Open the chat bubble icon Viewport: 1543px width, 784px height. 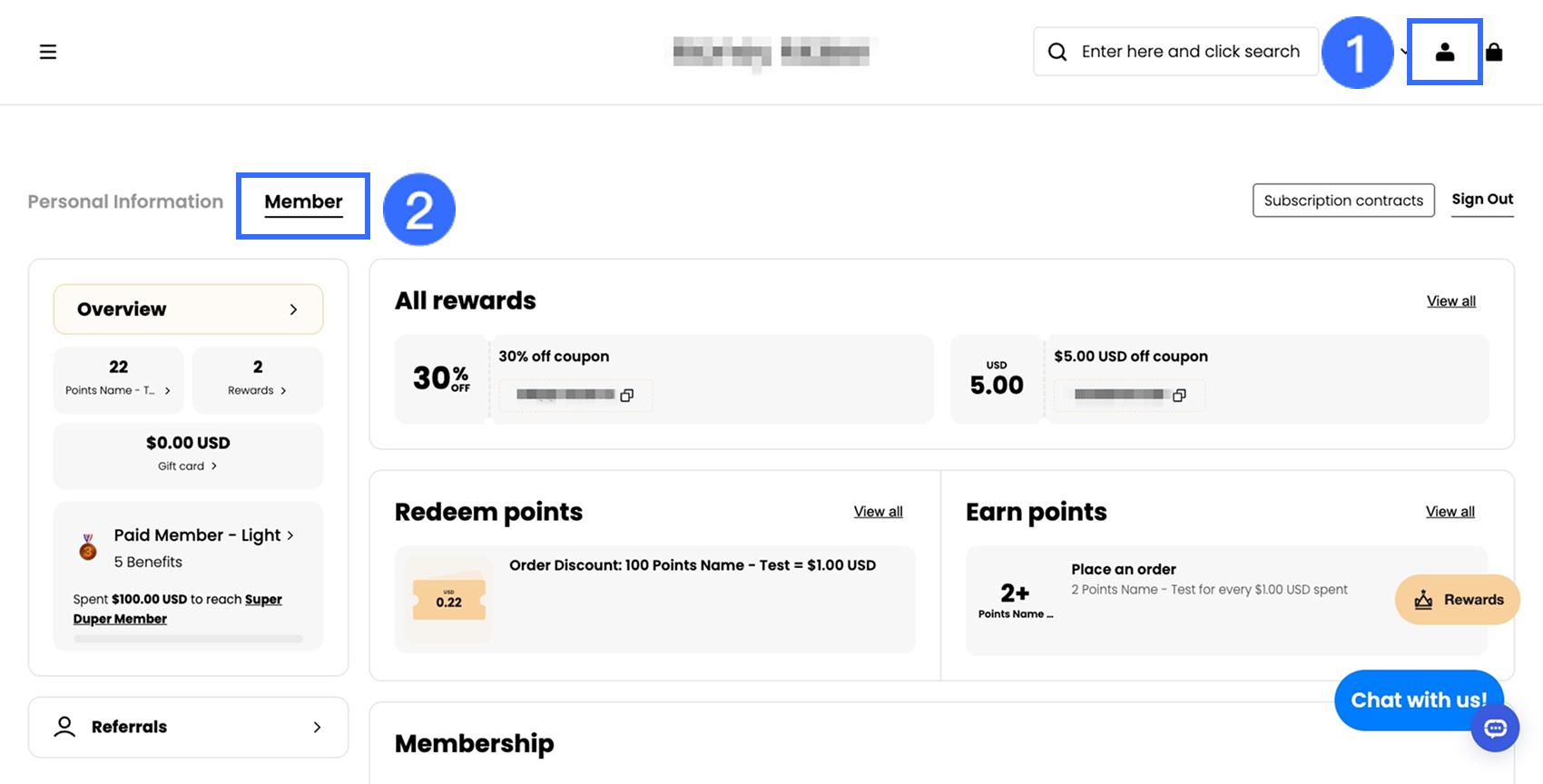pos(1495,728)
